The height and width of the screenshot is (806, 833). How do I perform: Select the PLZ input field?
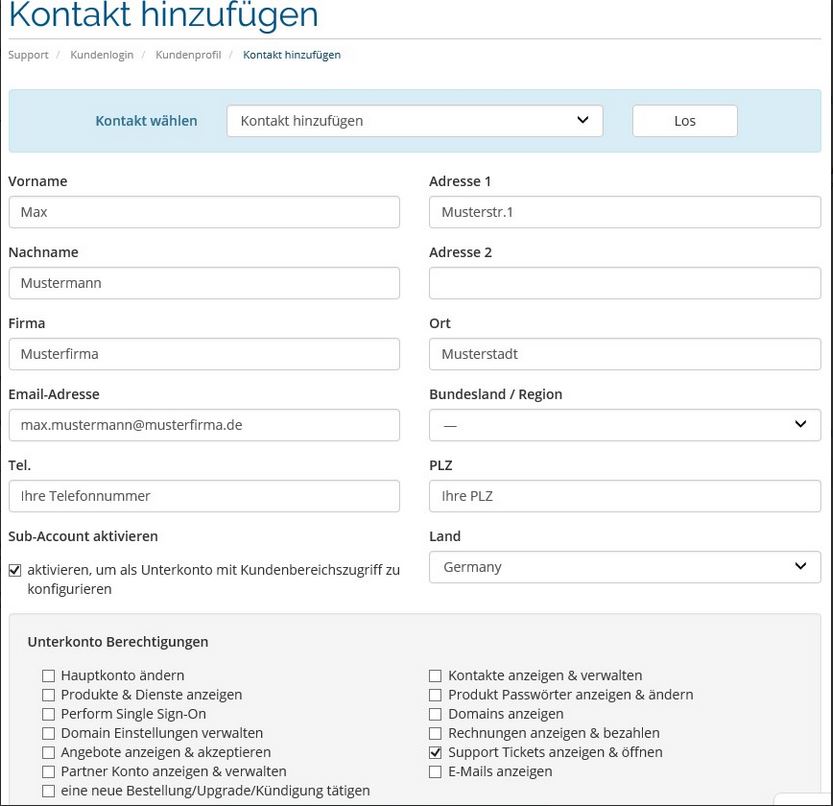624,496
